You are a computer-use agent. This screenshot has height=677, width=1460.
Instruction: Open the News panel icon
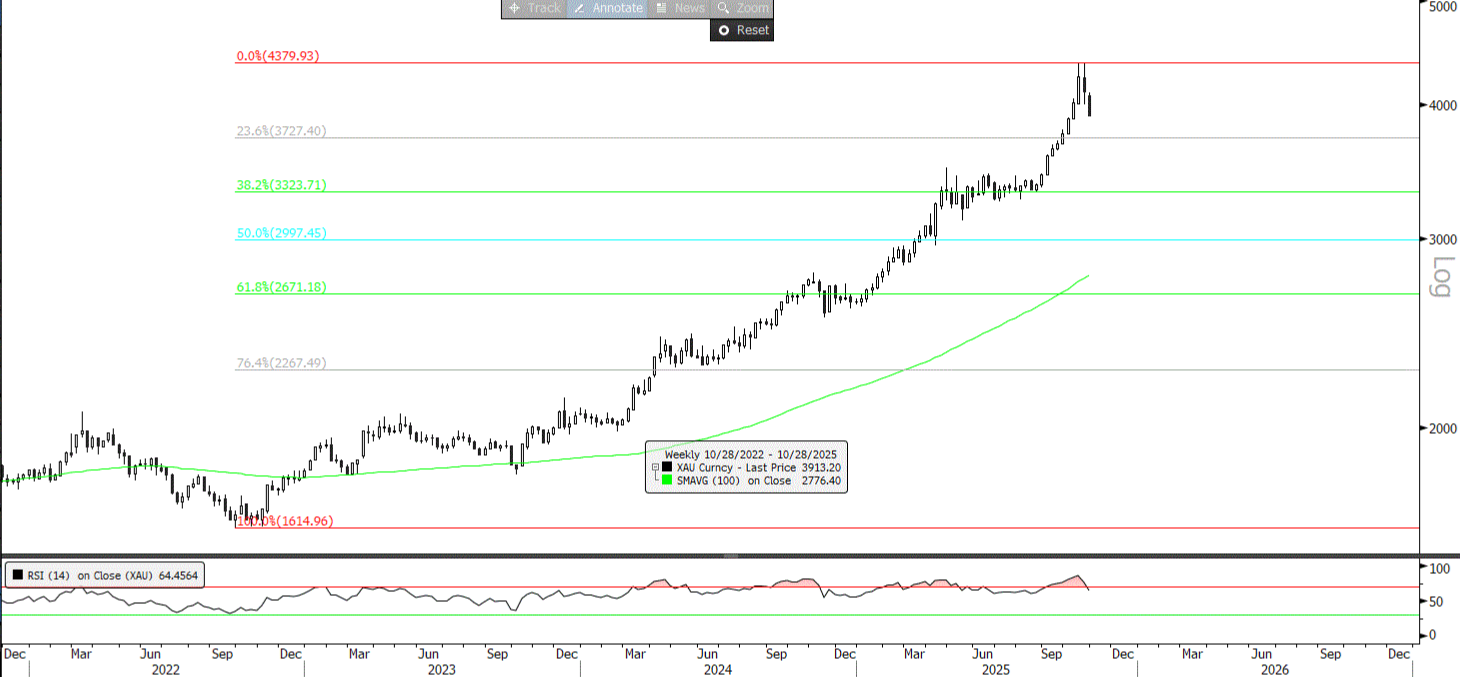pyautogui.click(x=660, y=8)
